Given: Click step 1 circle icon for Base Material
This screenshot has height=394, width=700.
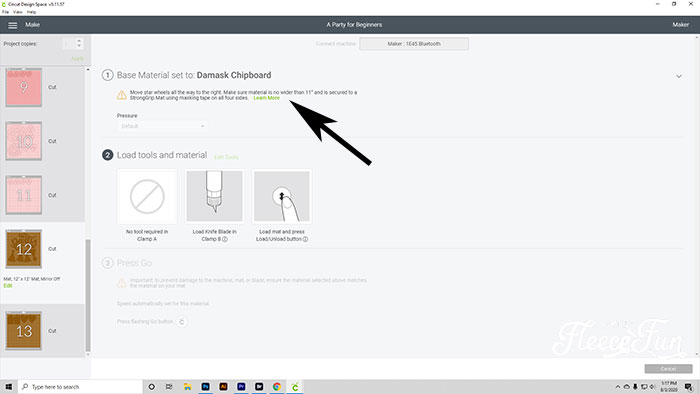Looking at the screenshot, I should pyautogui.click(x=108, y=75).
